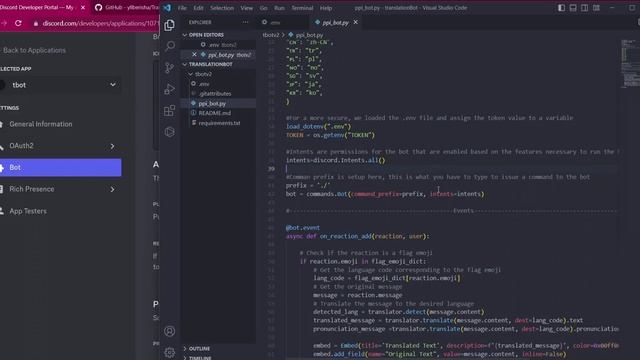Toggle secondary sidebar layout icon in title bar

[584, 8]
